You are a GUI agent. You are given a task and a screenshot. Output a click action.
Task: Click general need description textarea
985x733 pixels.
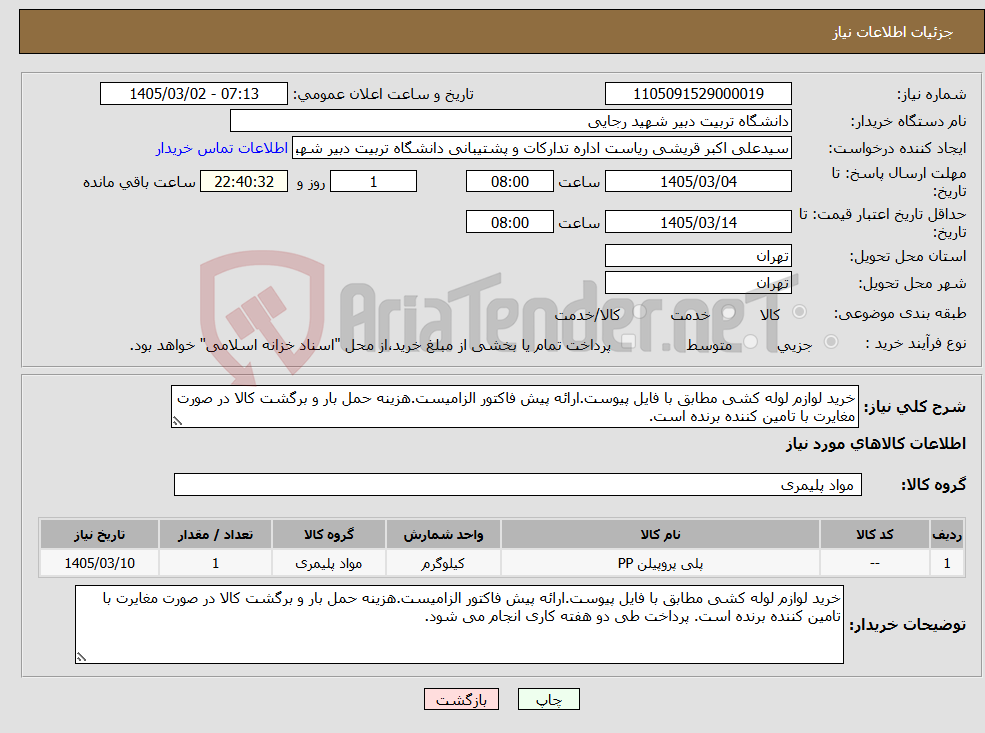coord(514,407)
